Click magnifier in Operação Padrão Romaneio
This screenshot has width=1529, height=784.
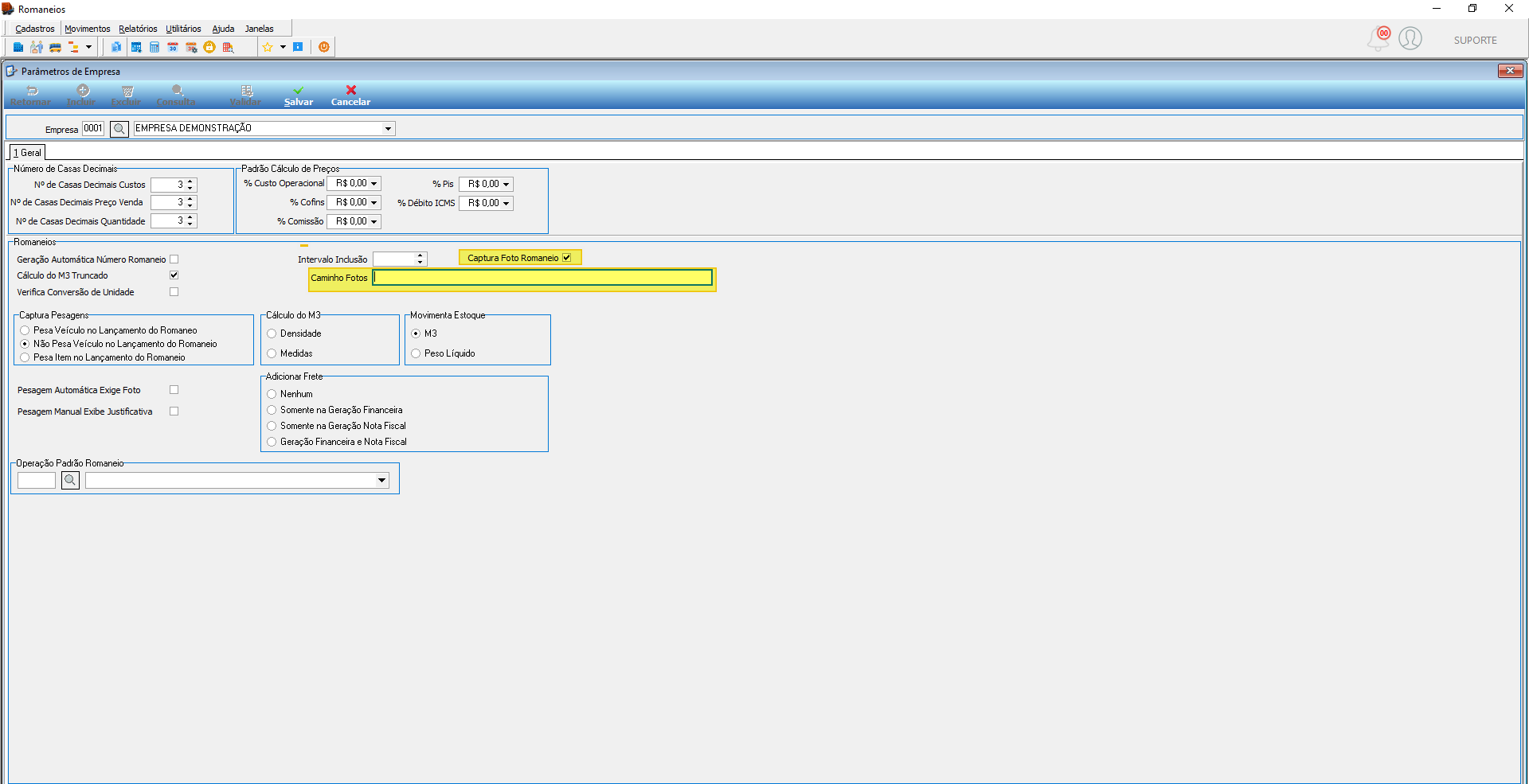pos(70,480)
